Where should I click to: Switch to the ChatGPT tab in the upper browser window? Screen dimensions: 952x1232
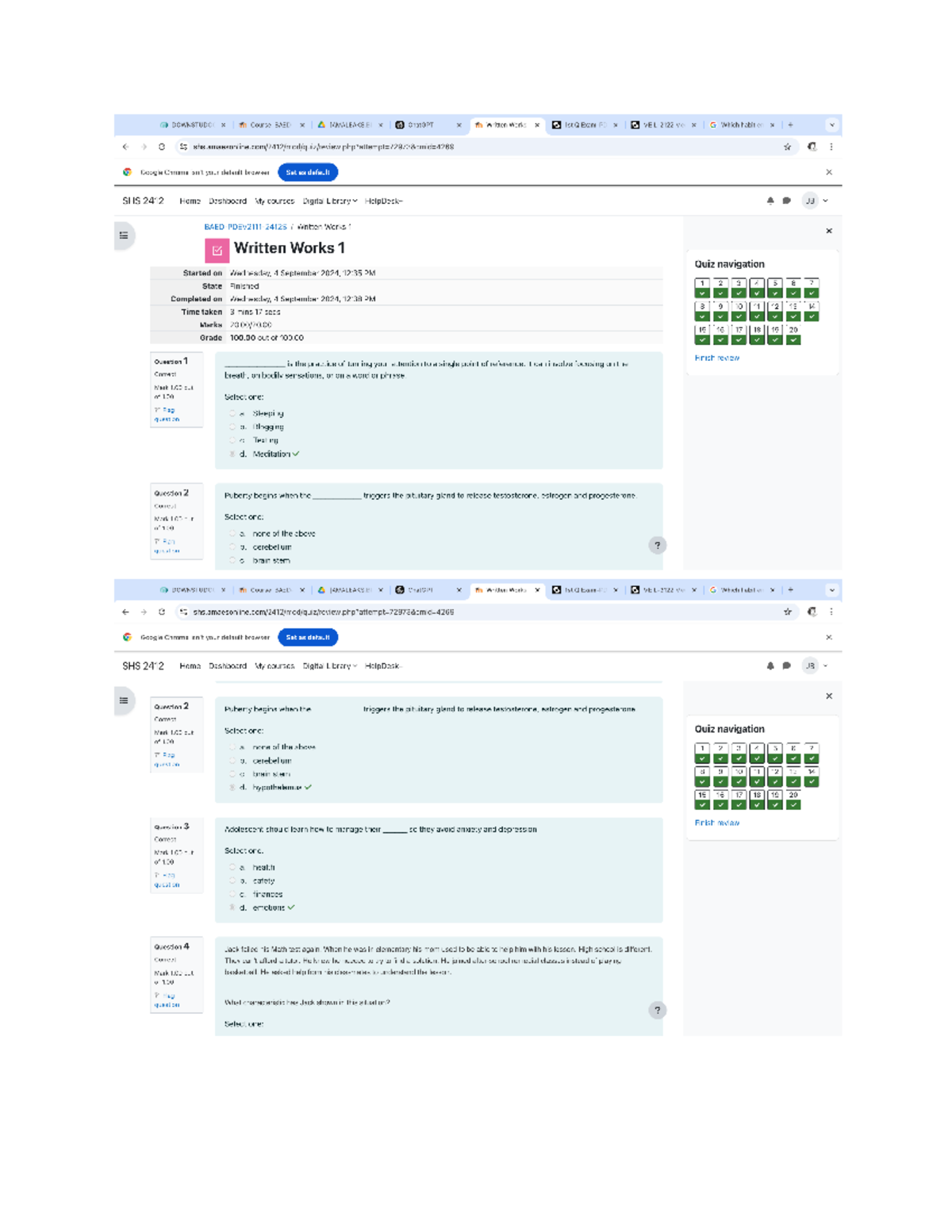pyautogui.click(x=420, y=125)
